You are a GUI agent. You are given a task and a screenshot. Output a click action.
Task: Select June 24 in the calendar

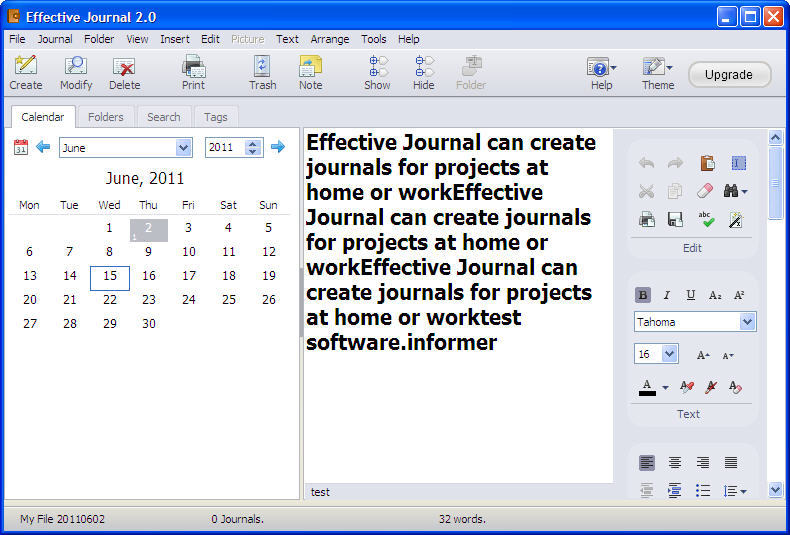point(189,300)
